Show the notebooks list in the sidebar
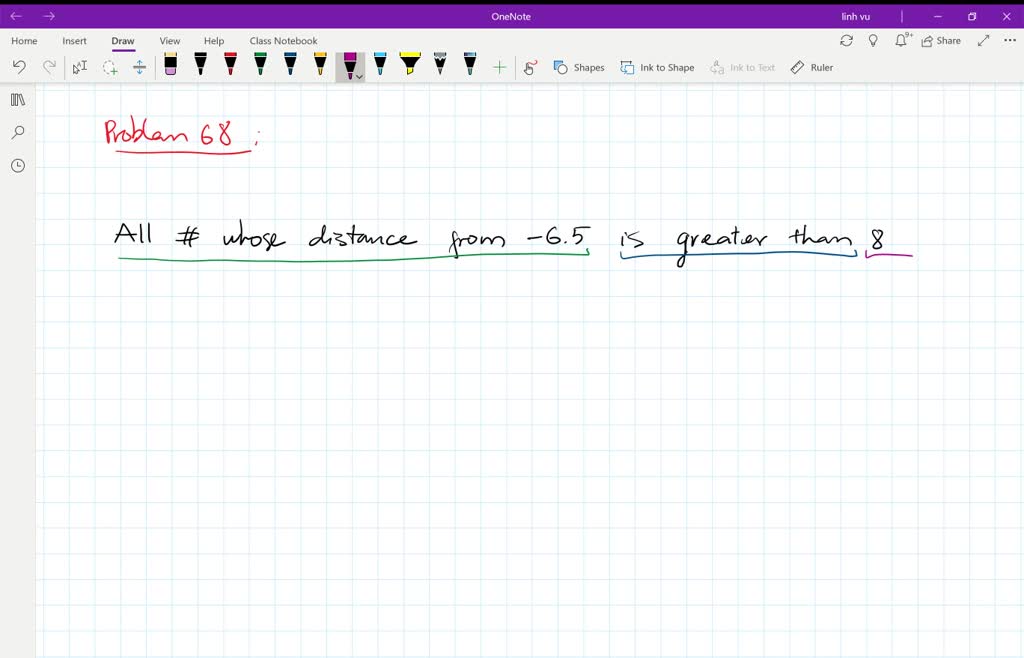Viewport: 1024px width, 658px height. click(17, 99)
